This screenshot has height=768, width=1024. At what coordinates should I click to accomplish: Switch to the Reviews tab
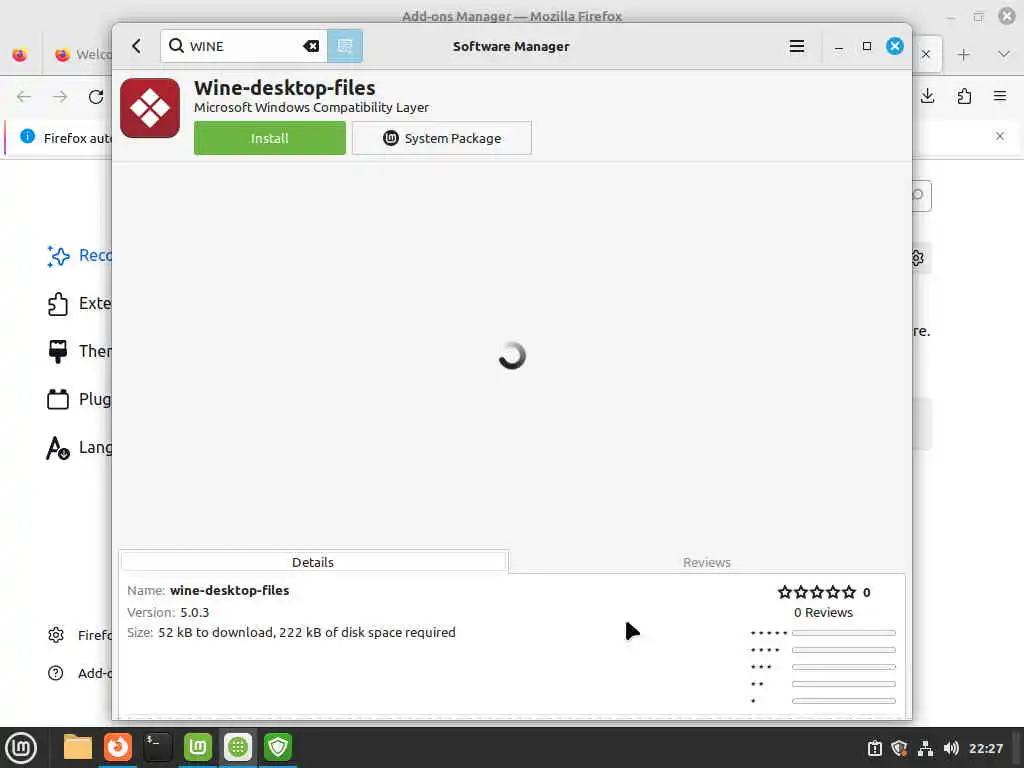[707, 562]
